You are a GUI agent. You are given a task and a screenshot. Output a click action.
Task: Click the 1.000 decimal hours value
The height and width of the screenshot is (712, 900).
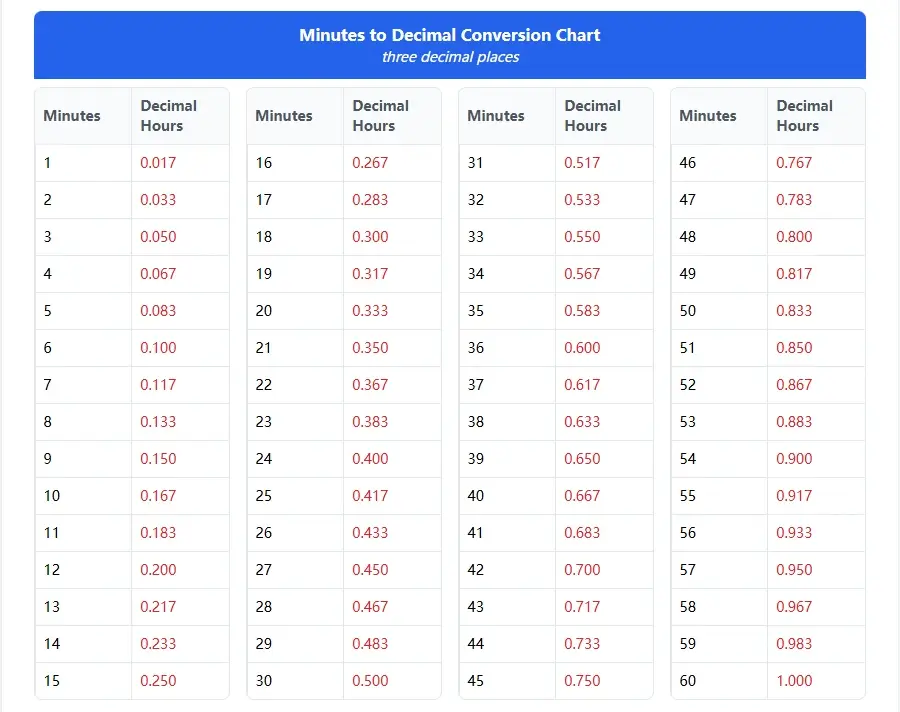(794, 681)
